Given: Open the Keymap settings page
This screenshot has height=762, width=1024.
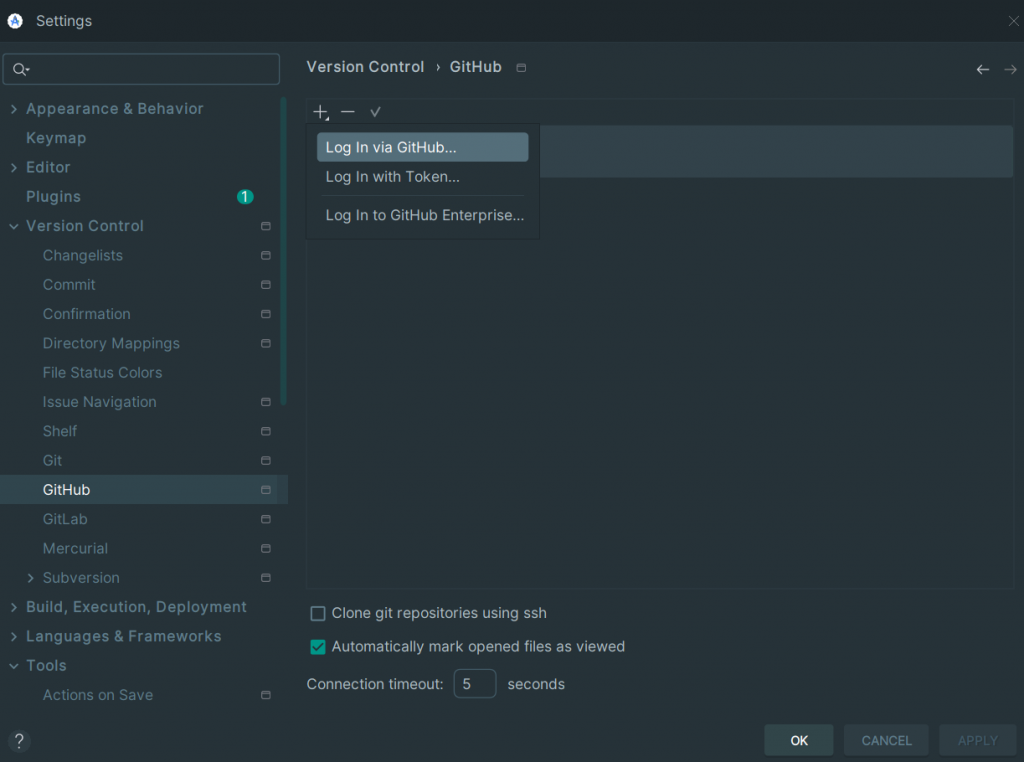Looking at the screenshot, I should 56,138.
